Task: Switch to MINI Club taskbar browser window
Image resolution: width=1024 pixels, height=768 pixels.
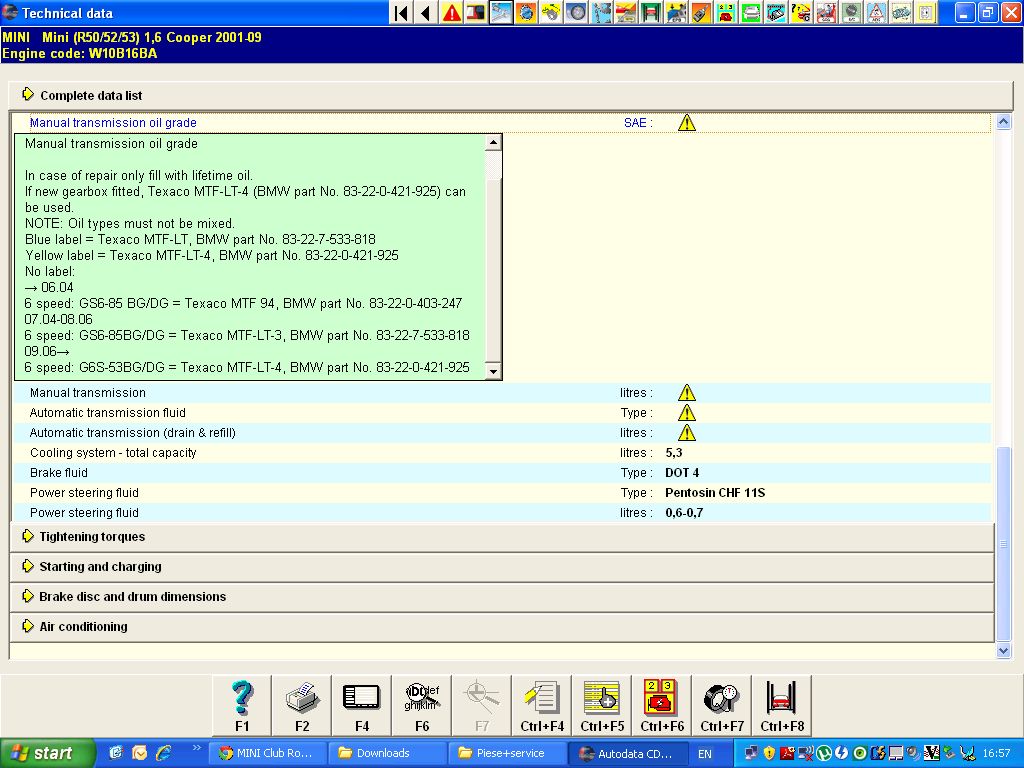Action: 267,753
